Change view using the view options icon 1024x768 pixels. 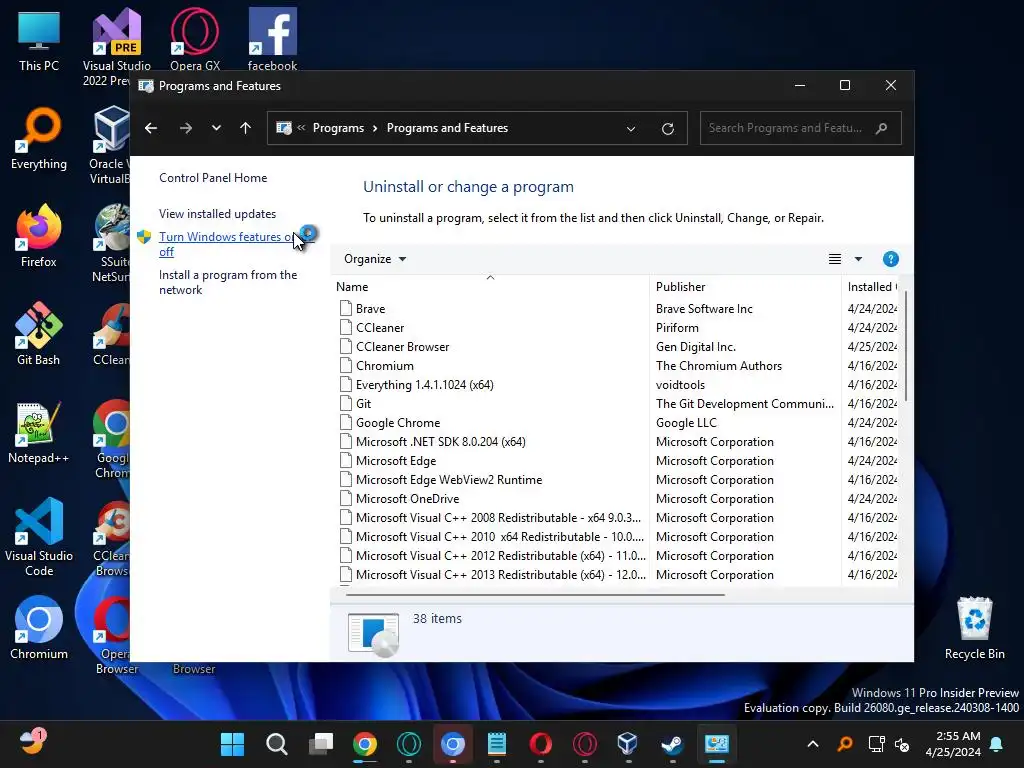tap(835, 259)
